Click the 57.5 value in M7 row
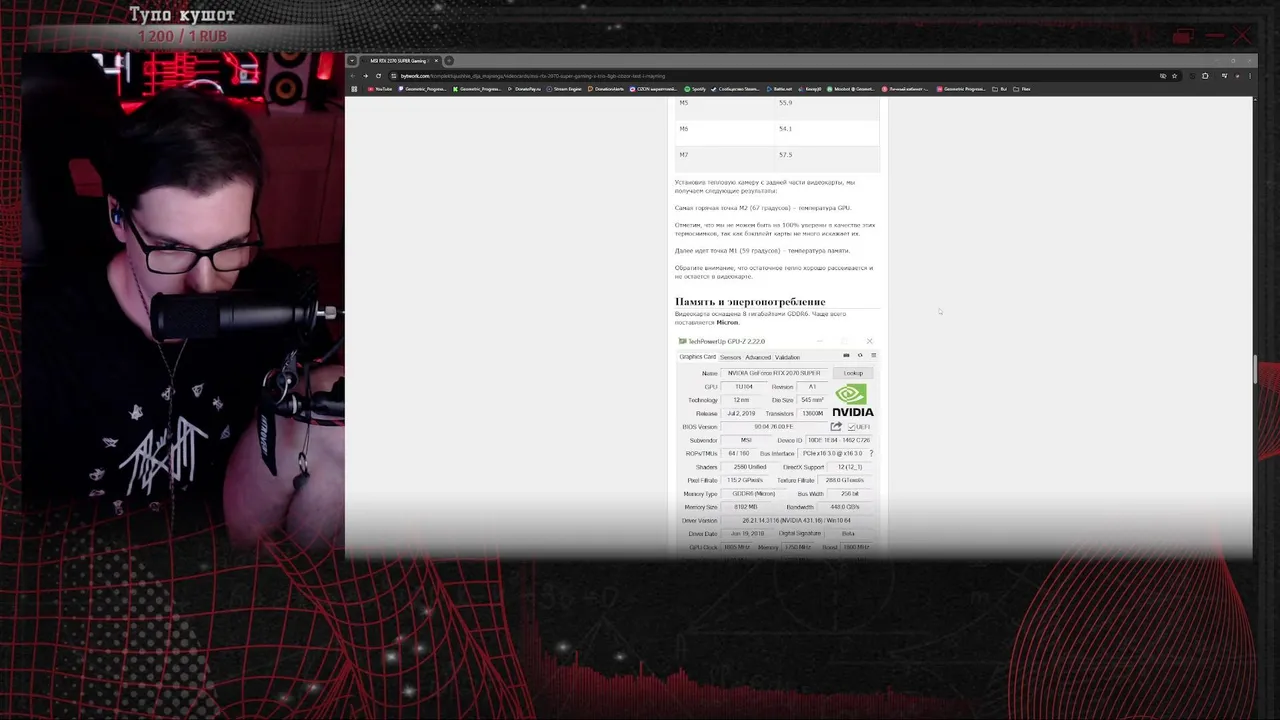The image size is (1280, 720). [x=785, y=154]
